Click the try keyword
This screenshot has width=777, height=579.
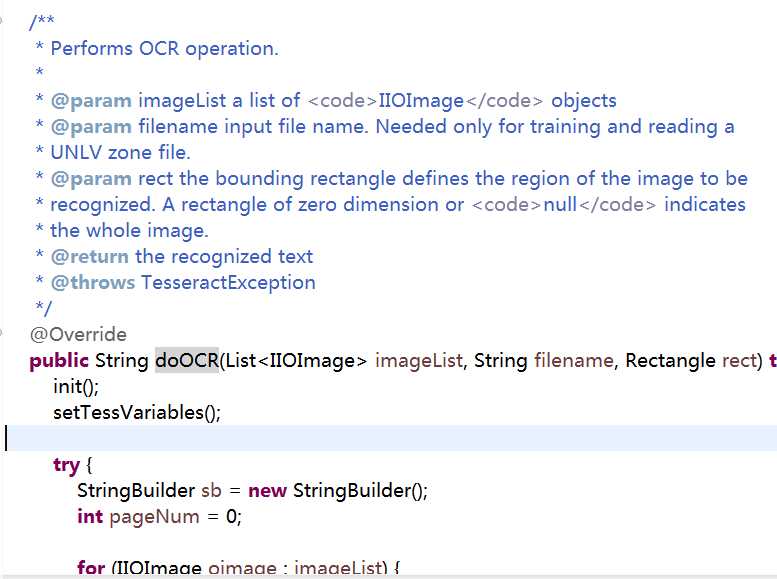[66, 465]
